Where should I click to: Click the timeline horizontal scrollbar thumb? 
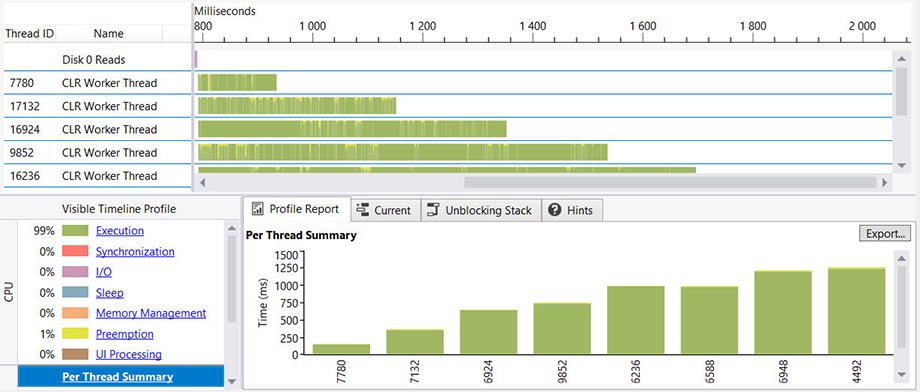click(x=671, y=183)
